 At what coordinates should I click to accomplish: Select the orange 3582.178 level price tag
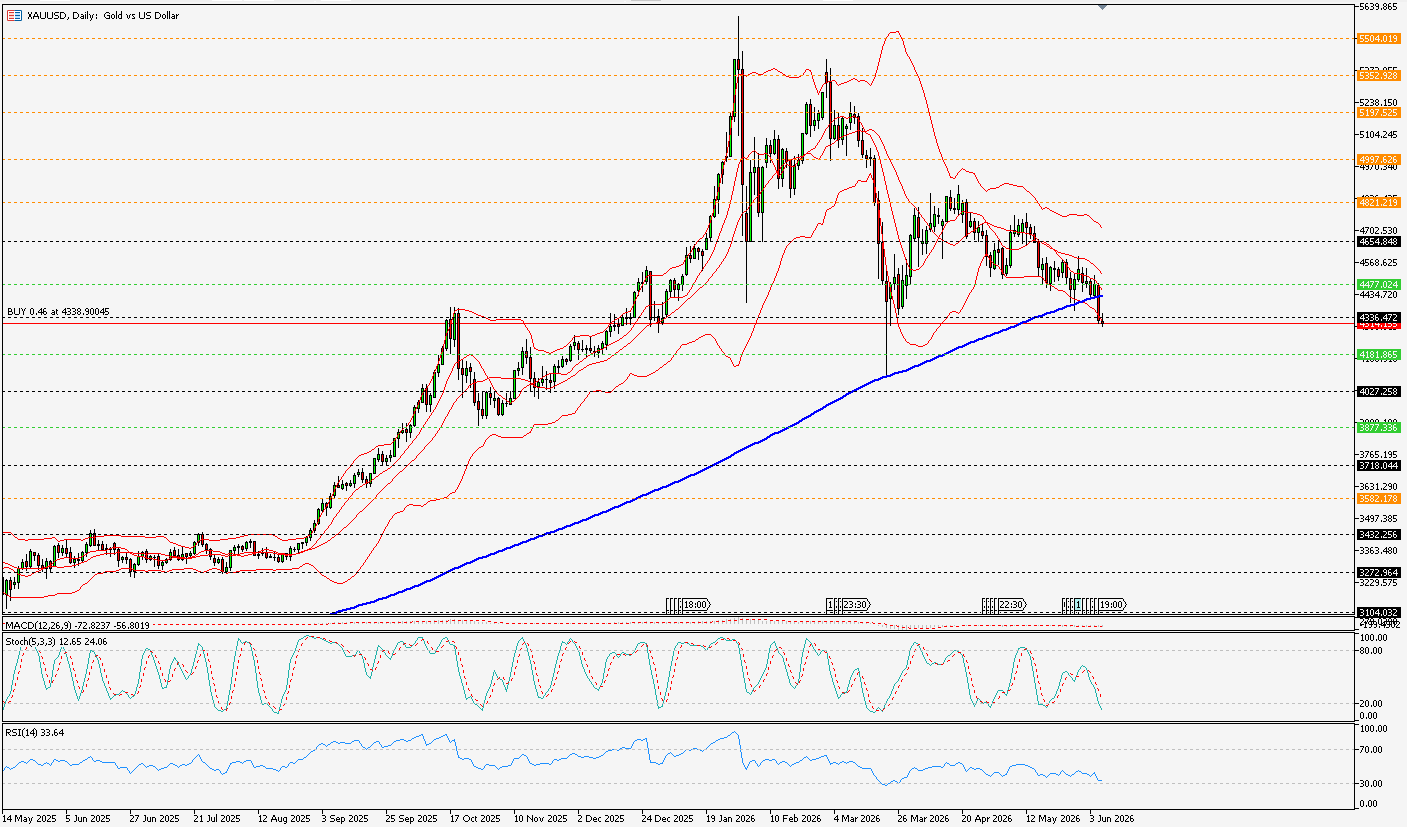pos(1381,497)
